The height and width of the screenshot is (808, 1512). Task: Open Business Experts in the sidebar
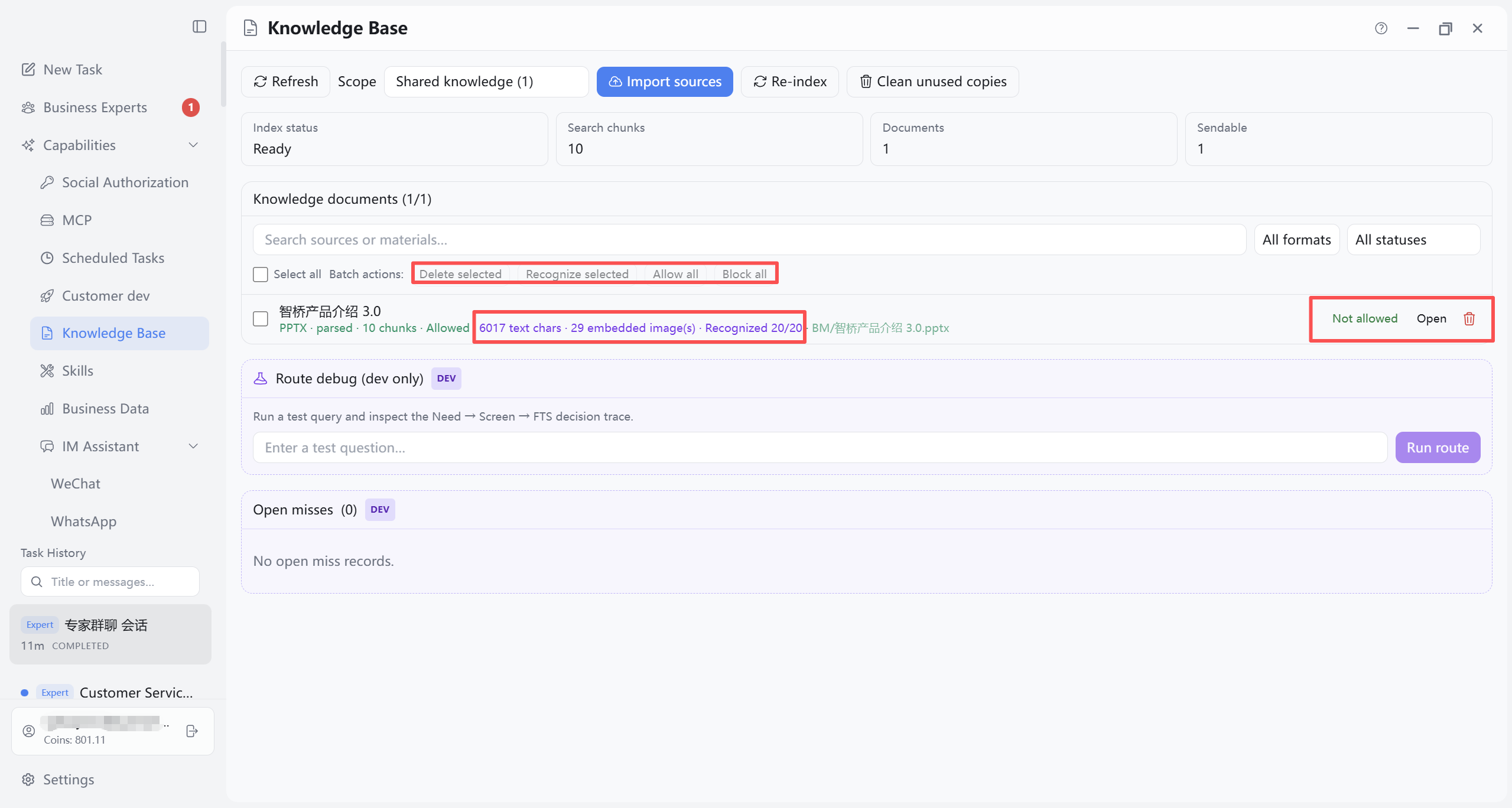95,107
